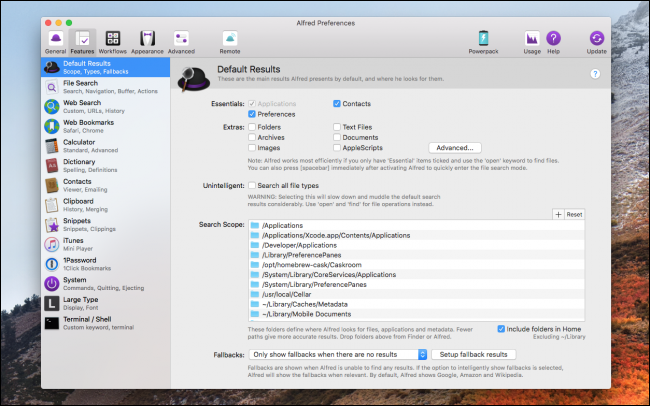Select the /System/Library/PreferencePanes row
The width and height of the screenshot is (650, 406).
(x=416, y=284)
